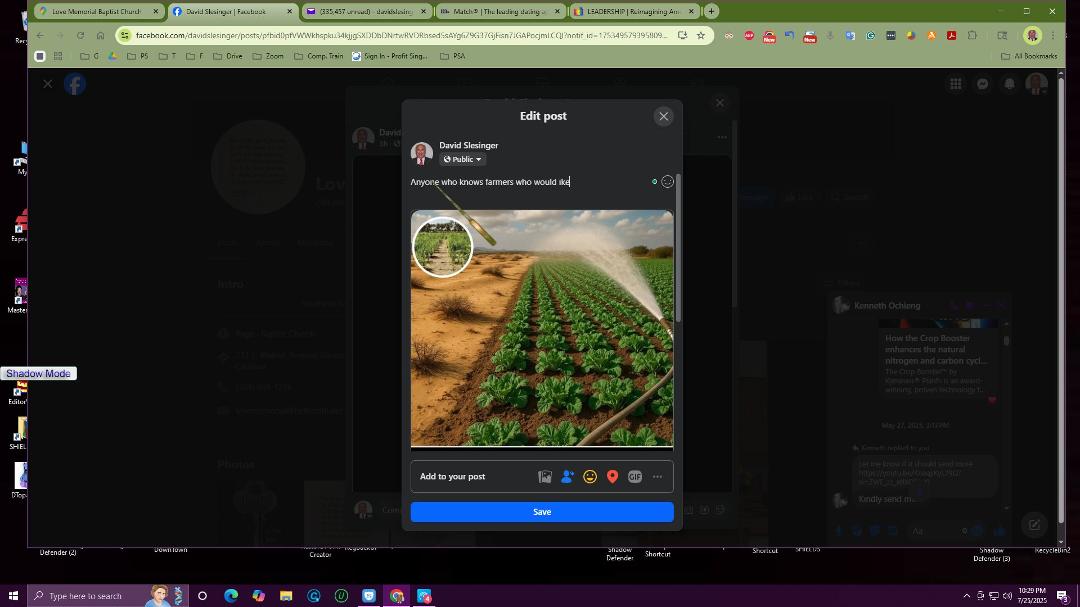This screenshot has height=607, width=1080.
Task: Open a new browser tab
Action: pos(712,12)
